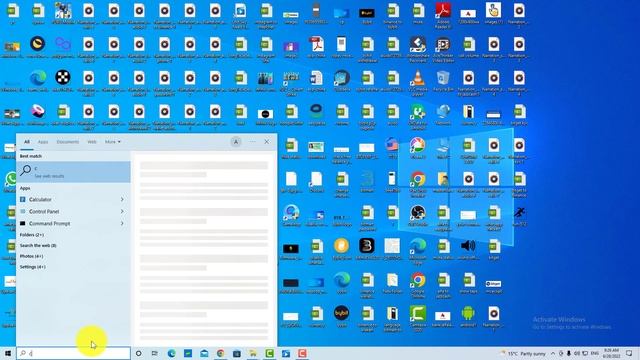Expand the Control Panel result arrow

[x=122, y=211]
